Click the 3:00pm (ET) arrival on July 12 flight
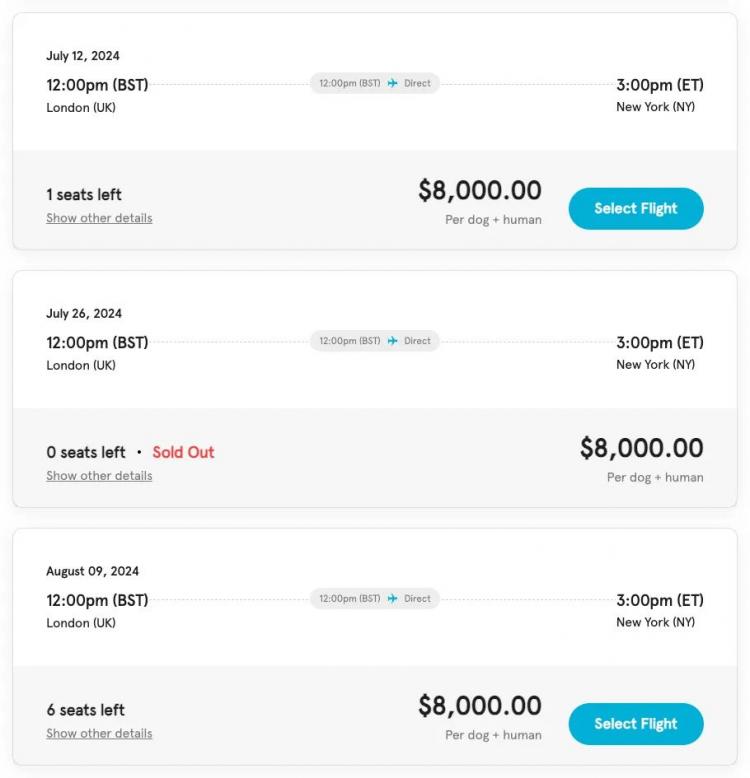The image size is (750, 778). pos(660,85)
